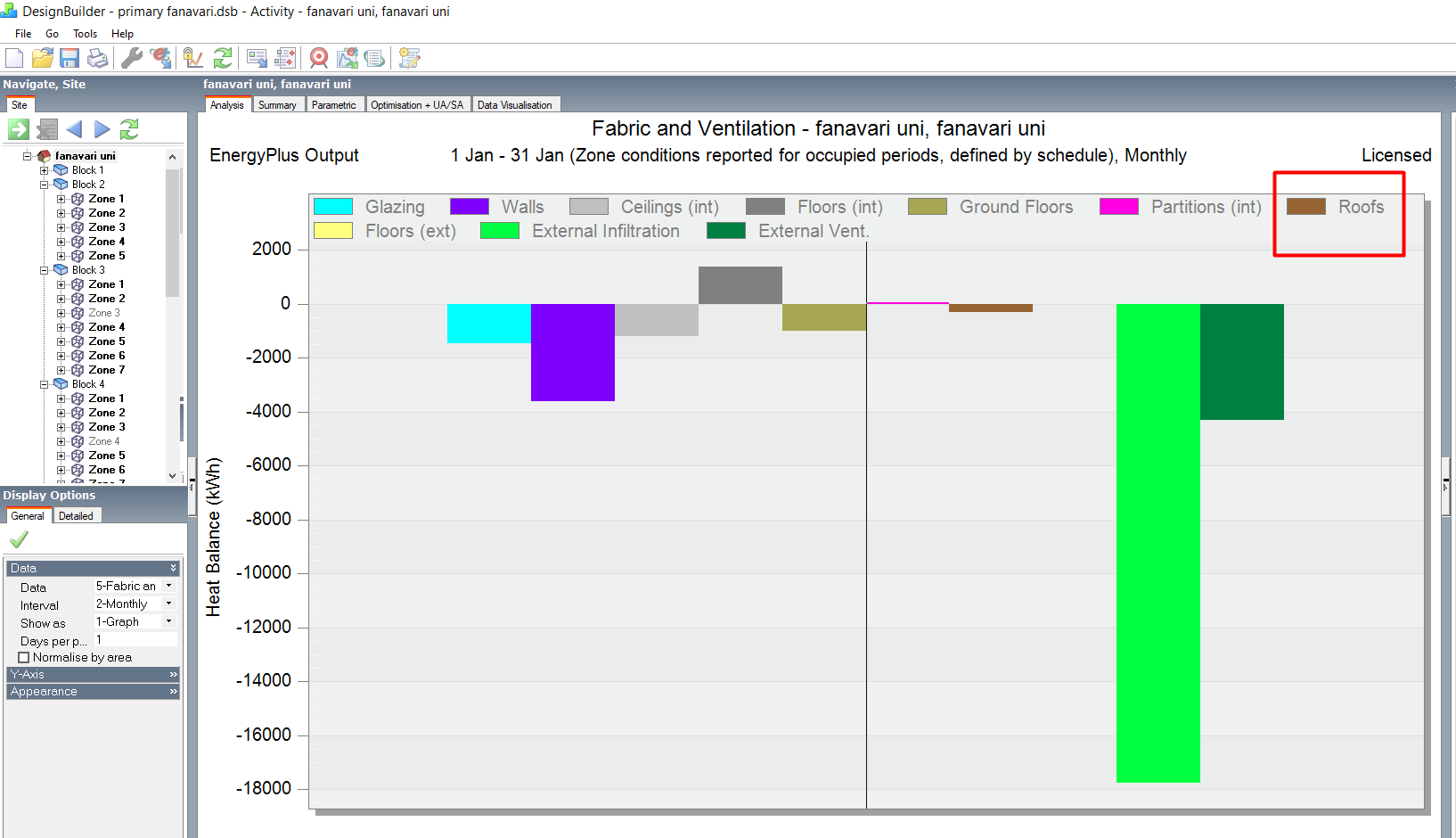Collapse the Data section header
This screenshot has width=1456, height=838.
pos(93,568)
